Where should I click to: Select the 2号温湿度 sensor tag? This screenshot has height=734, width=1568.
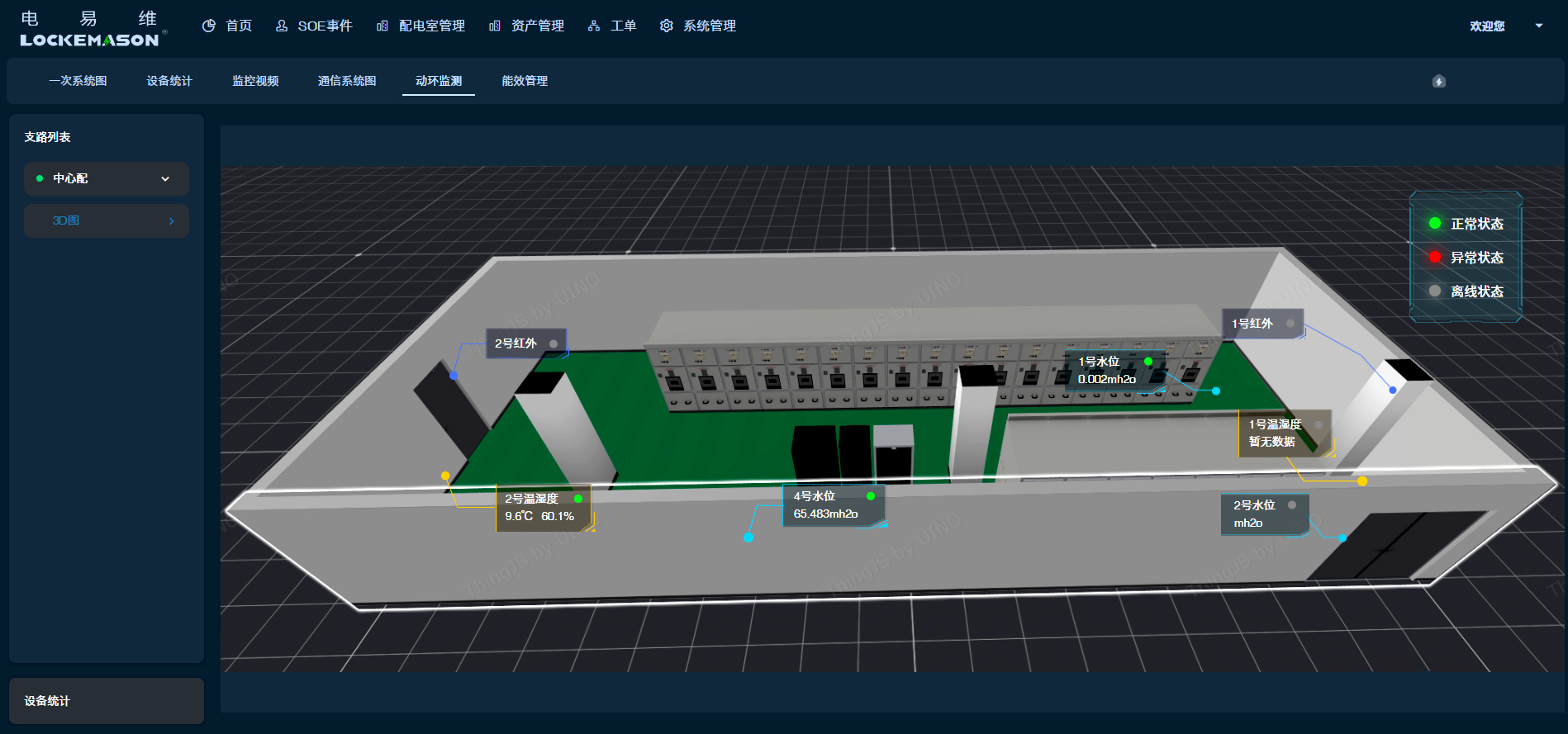[543, 507]
